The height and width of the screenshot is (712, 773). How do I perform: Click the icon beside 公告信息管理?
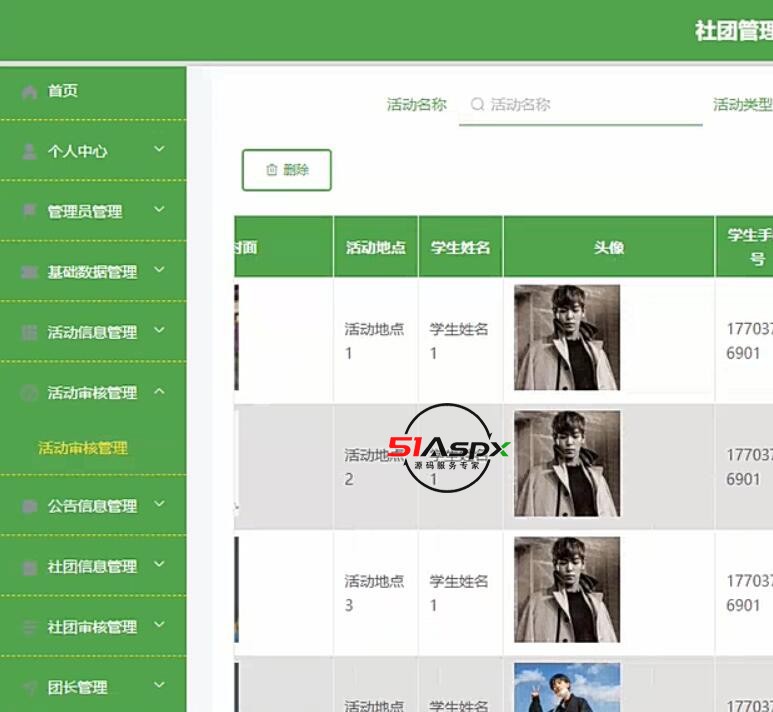coord(30,506)
